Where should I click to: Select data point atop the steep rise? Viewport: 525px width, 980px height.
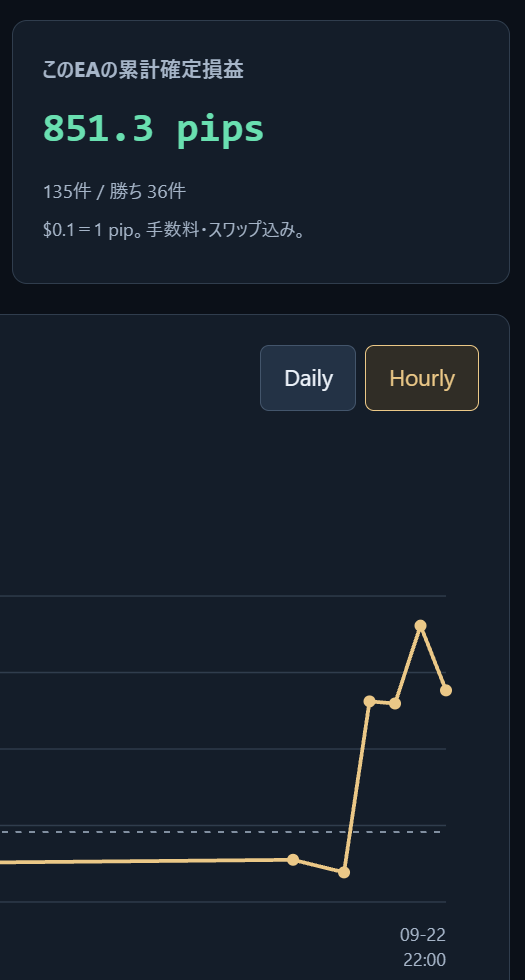pos(369,701)
